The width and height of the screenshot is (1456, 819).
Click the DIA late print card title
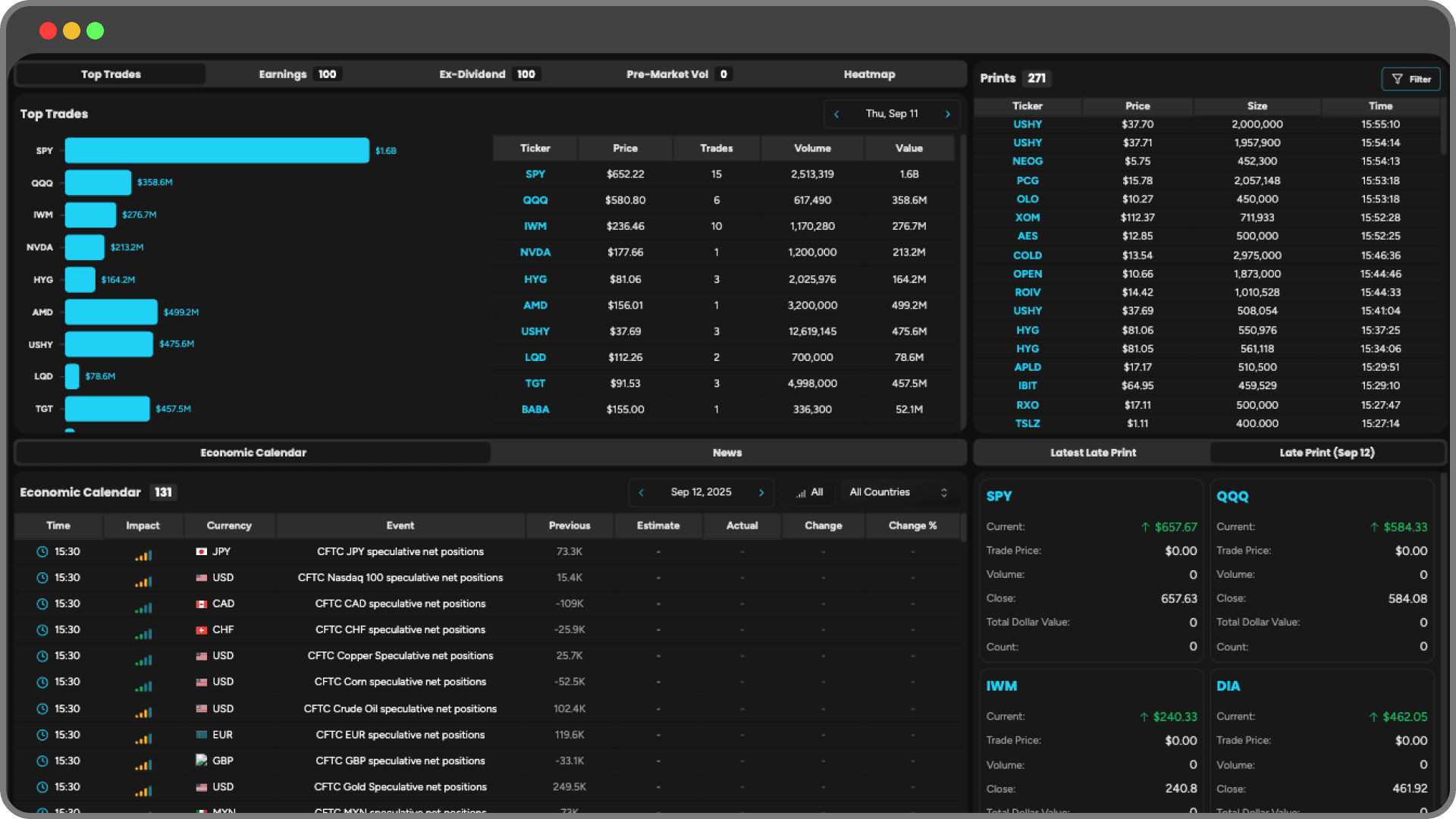tap(1228, 686)
